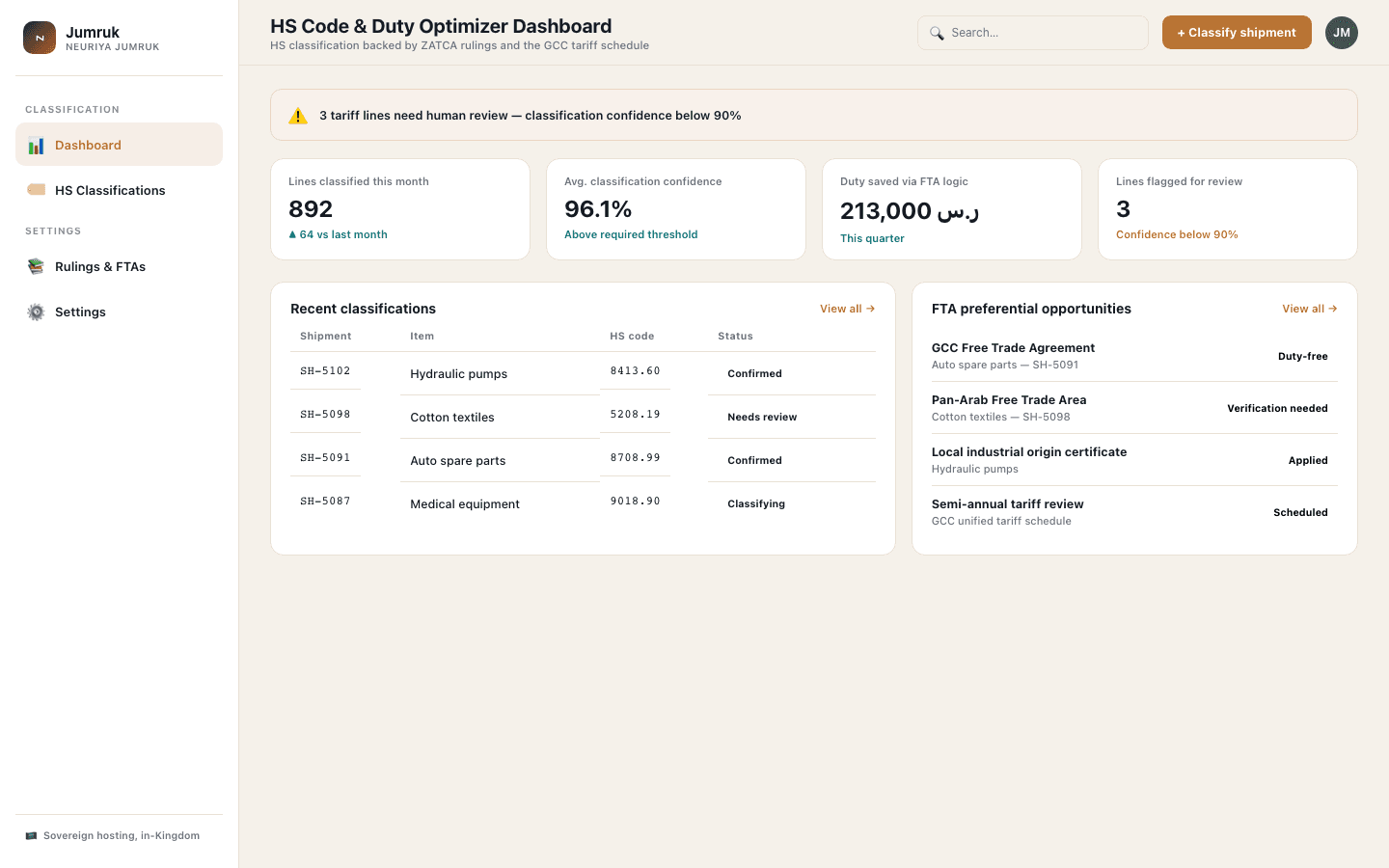
Task: Select the Lines flagged for review card
Action: pyautogui.click(x=1228, y=209)
